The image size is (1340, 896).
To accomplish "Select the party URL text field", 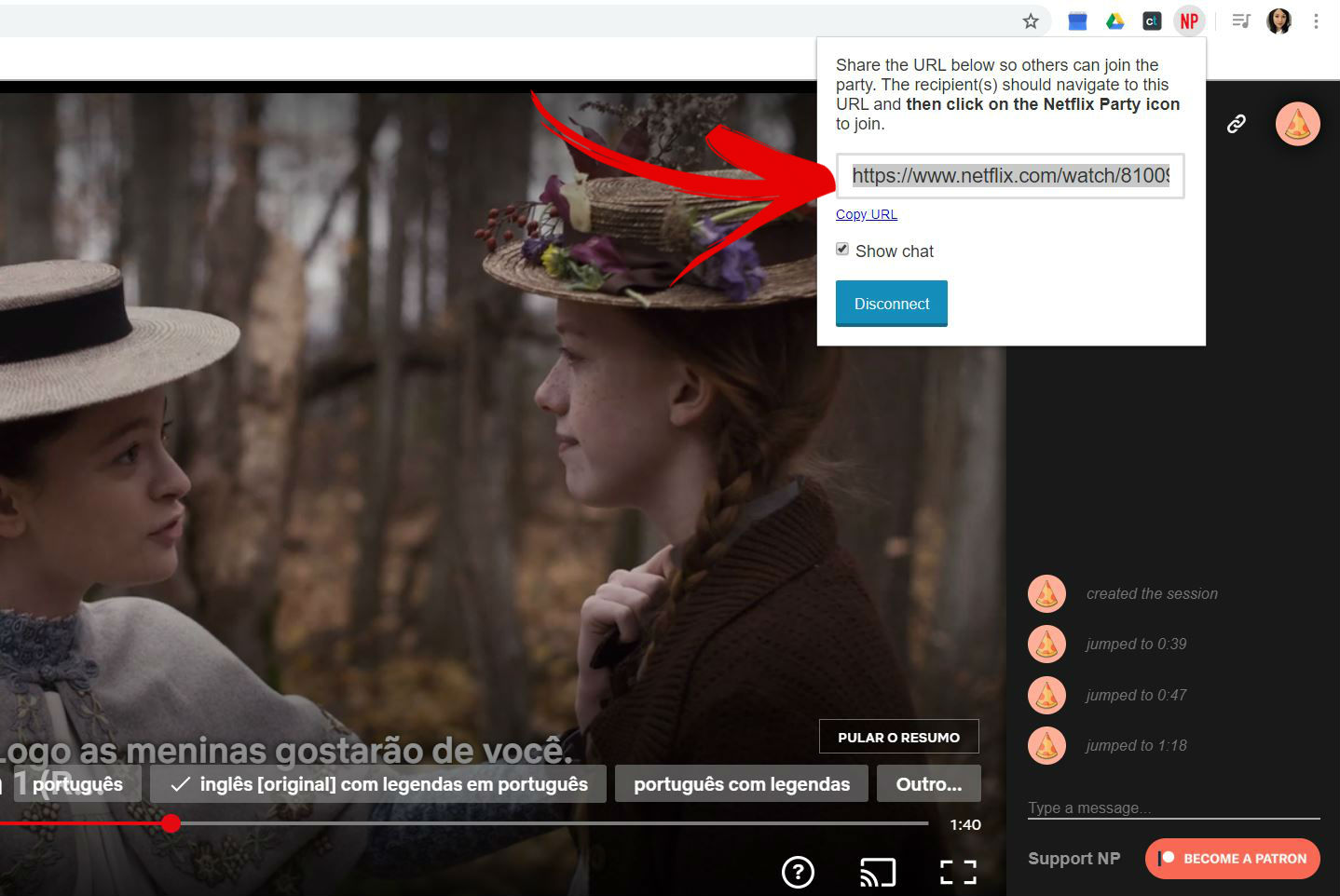I will pos(1010,176).
